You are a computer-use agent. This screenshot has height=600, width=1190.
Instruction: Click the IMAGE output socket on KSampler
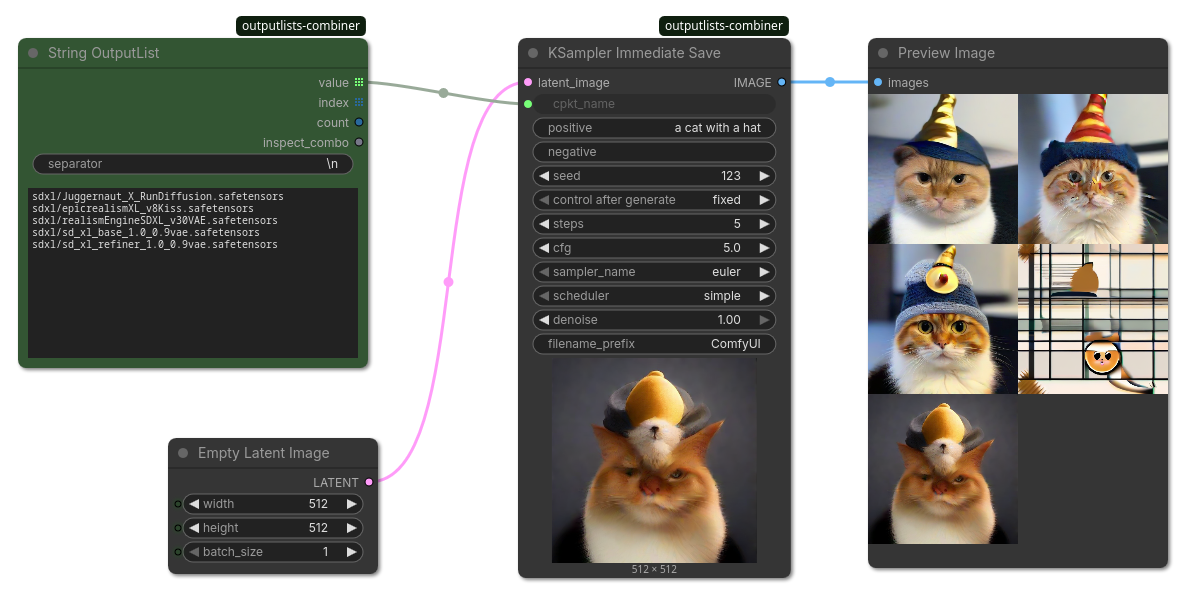coord(782,82)
